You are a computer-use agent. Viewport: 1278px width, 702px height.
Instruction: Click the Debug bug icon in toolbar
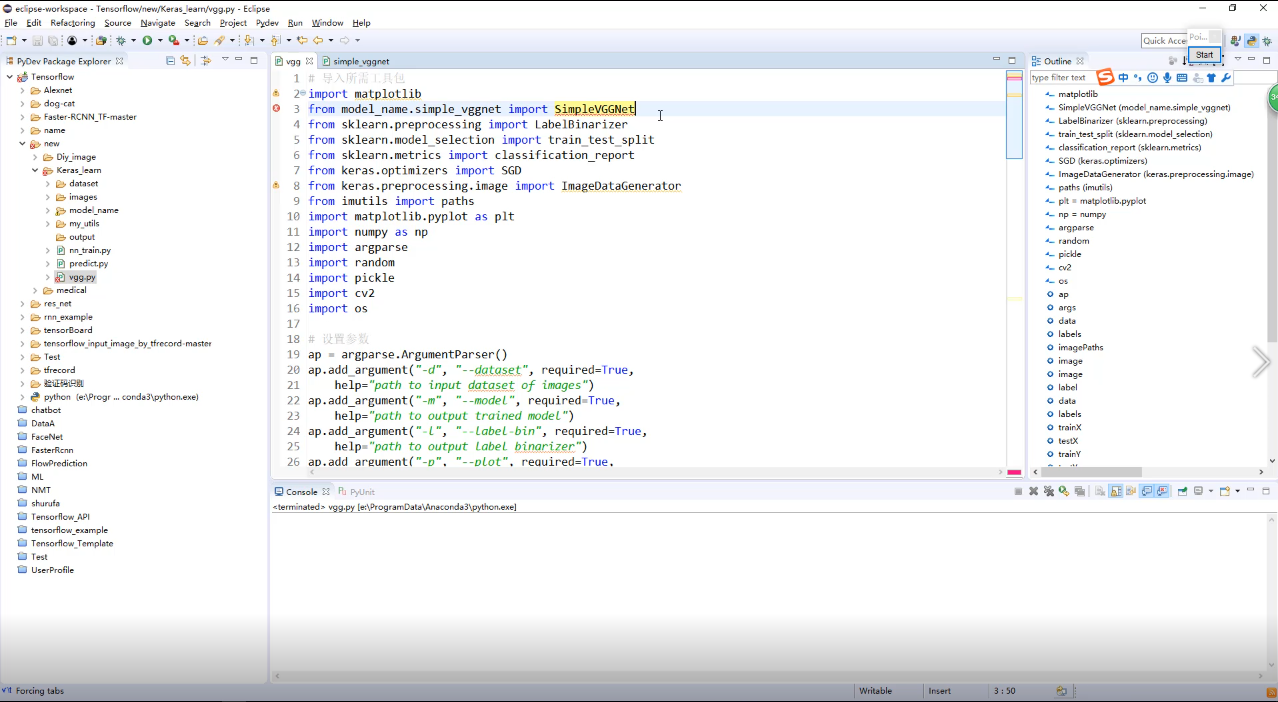pos(120,41)
